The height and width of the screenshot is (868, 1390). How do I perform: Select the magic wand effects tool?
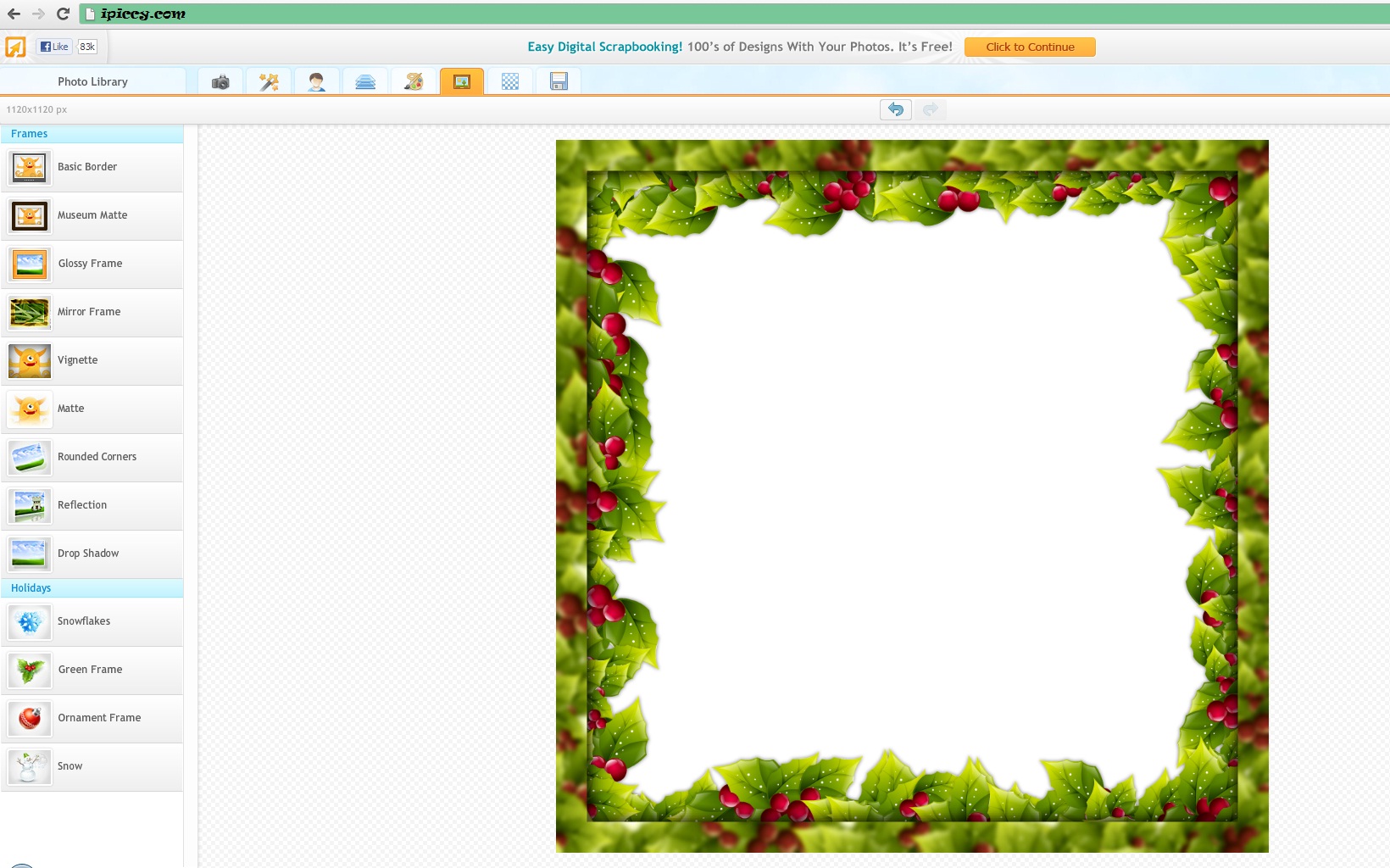tap(269, 82)
